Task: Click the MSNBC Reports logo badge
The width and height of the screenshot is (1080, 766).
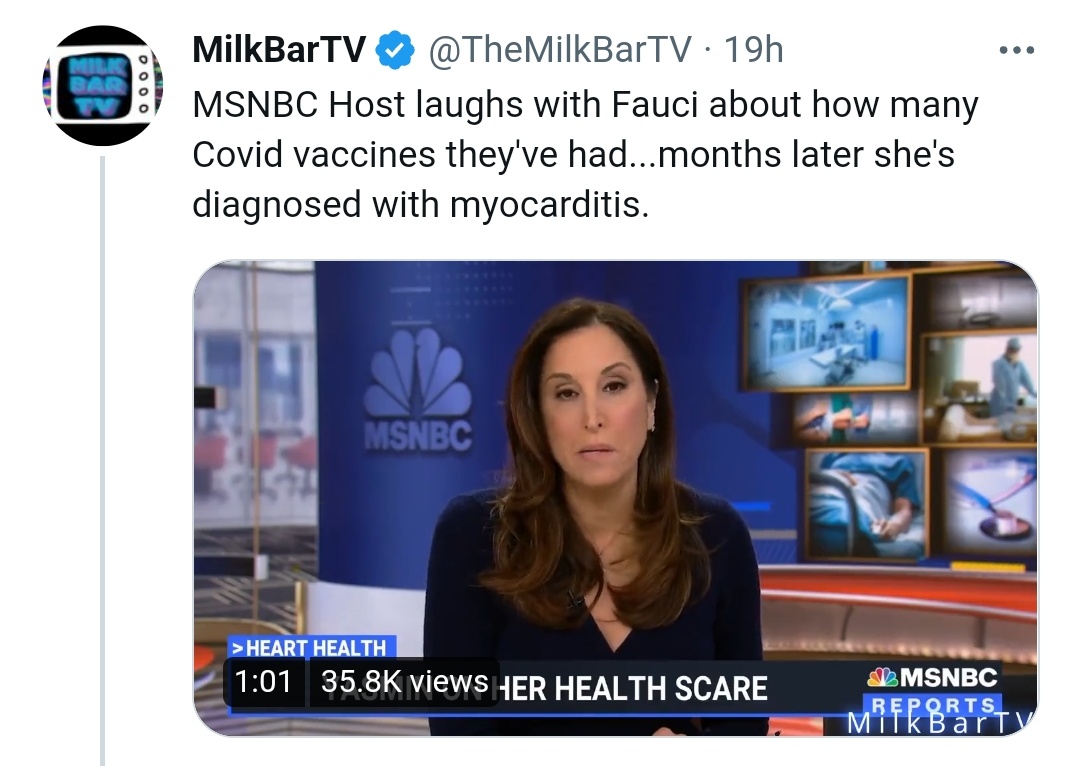Action: (933, 690)
